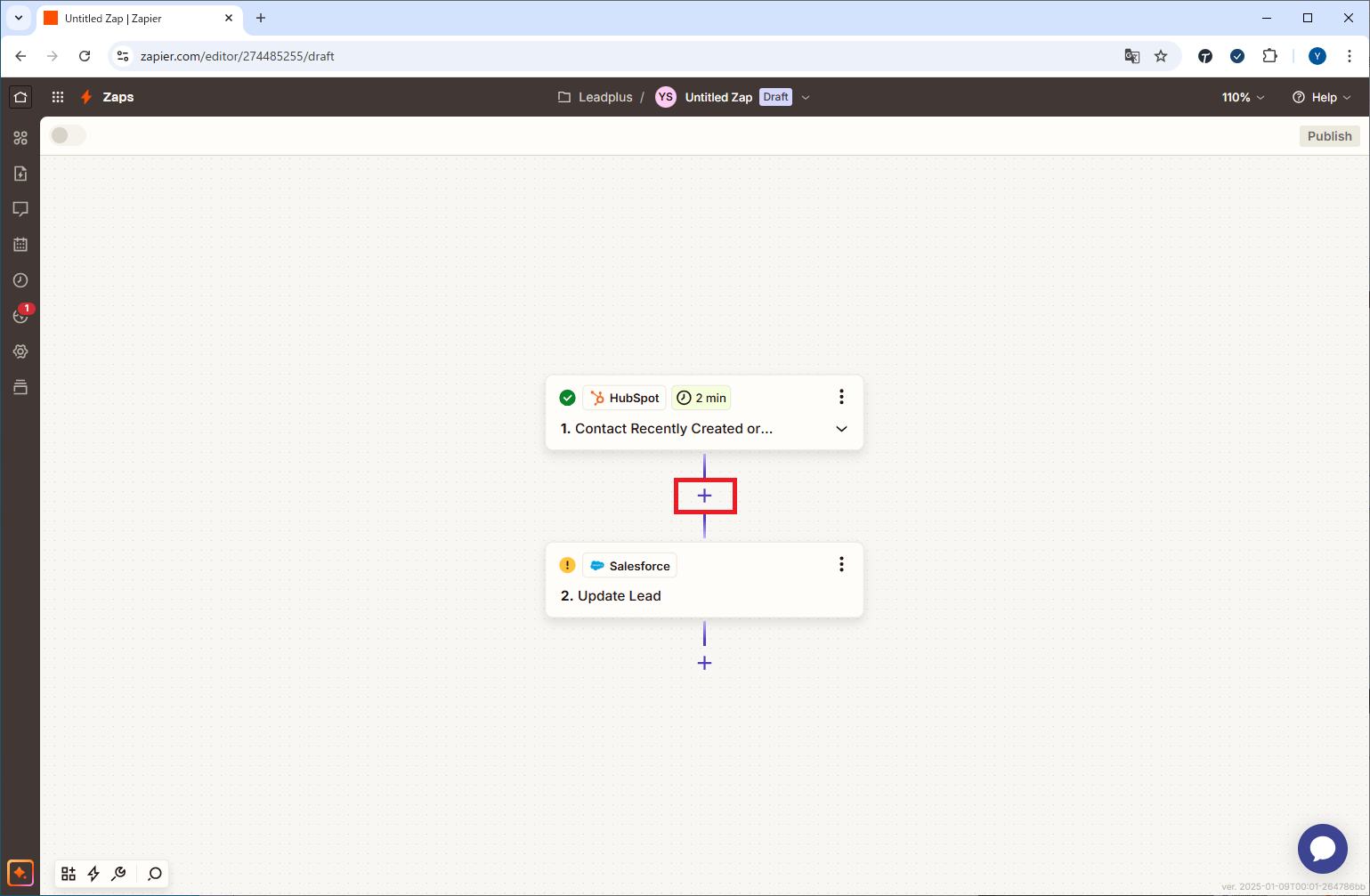Viewport: 1370px width, 896px height.
Task: Go back in browser history
Action: 20,56
